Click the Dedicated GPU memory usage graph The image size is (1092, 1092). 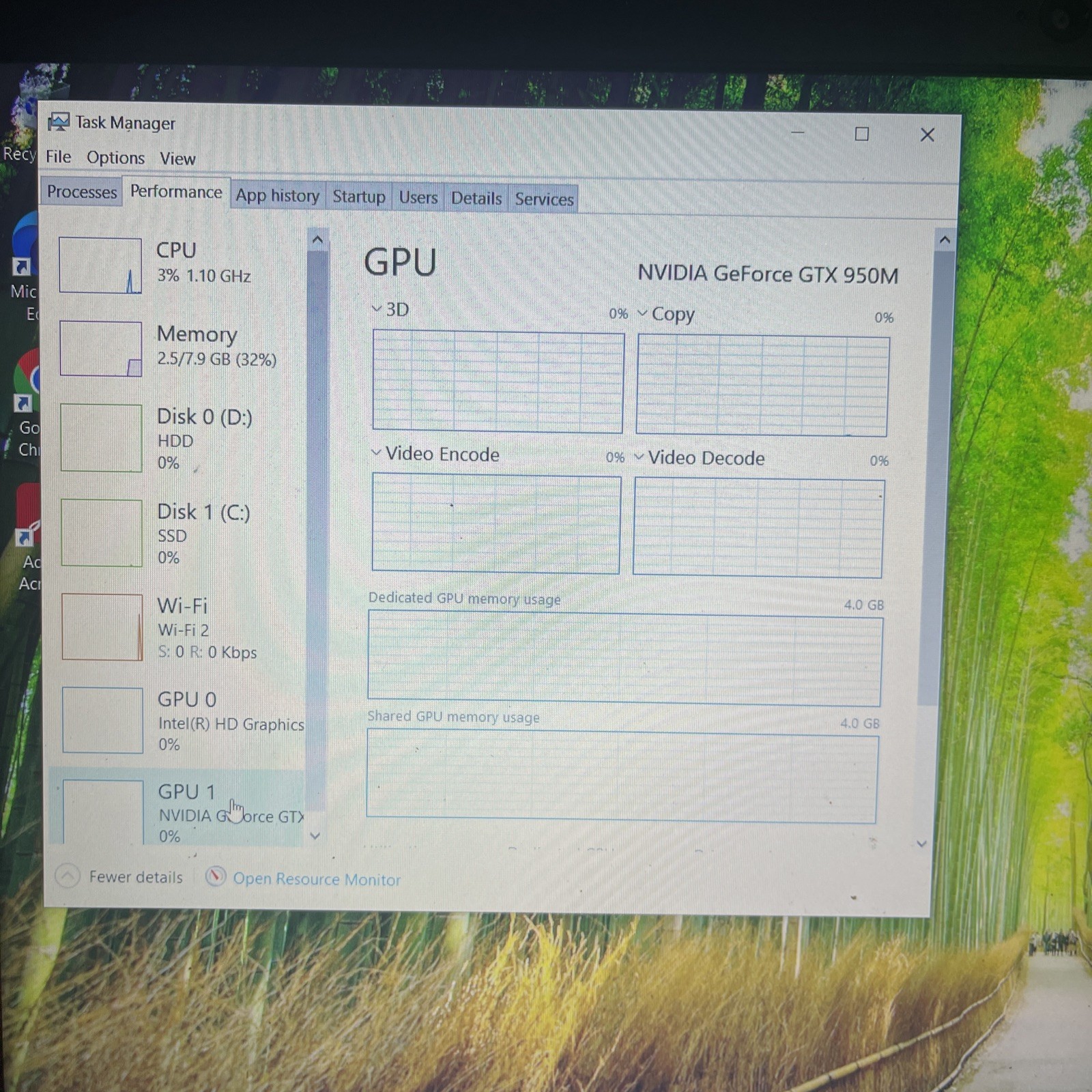coord(624,659)
